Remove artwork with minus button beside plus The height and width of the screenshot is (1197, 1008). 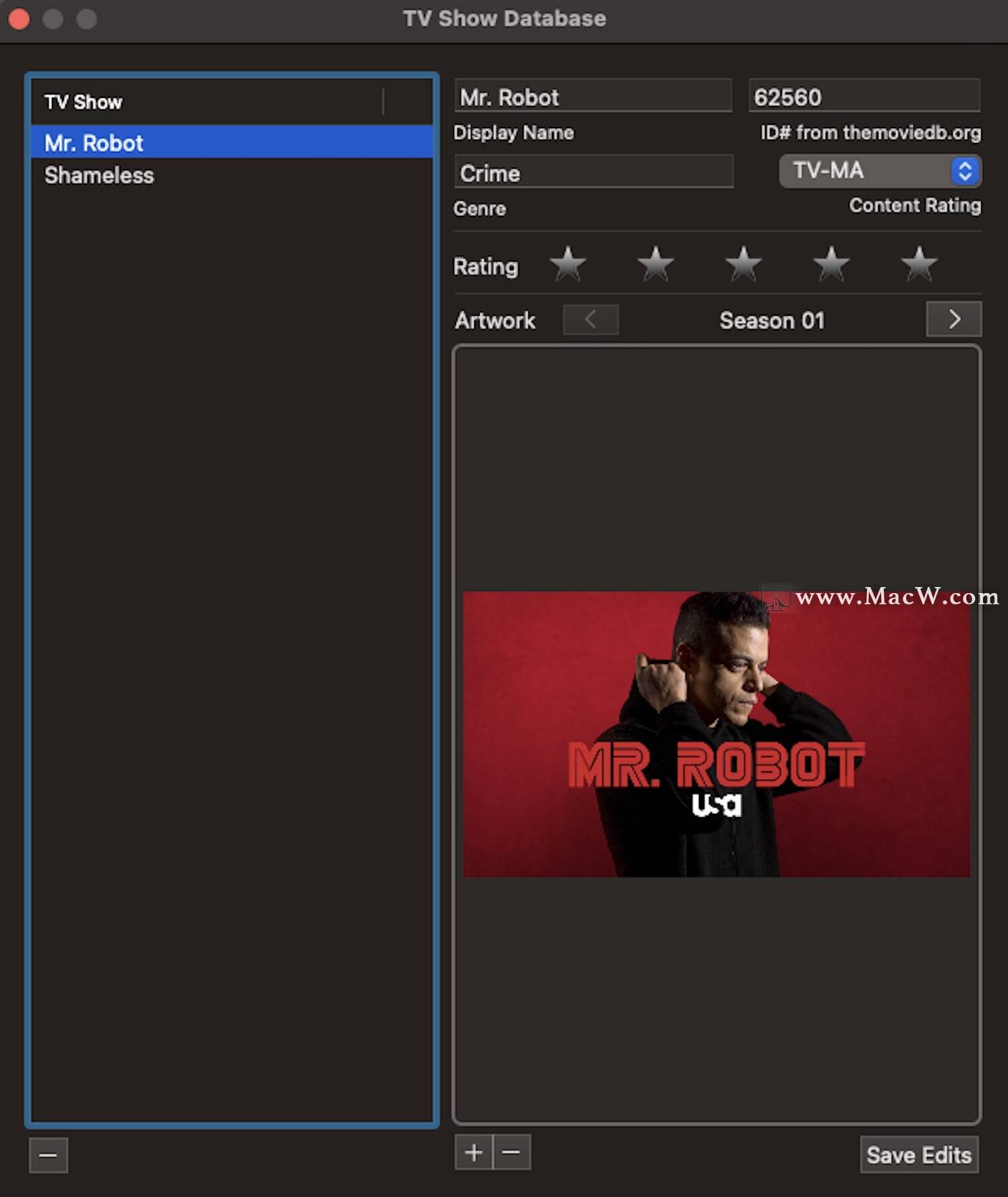[511, 1152]
